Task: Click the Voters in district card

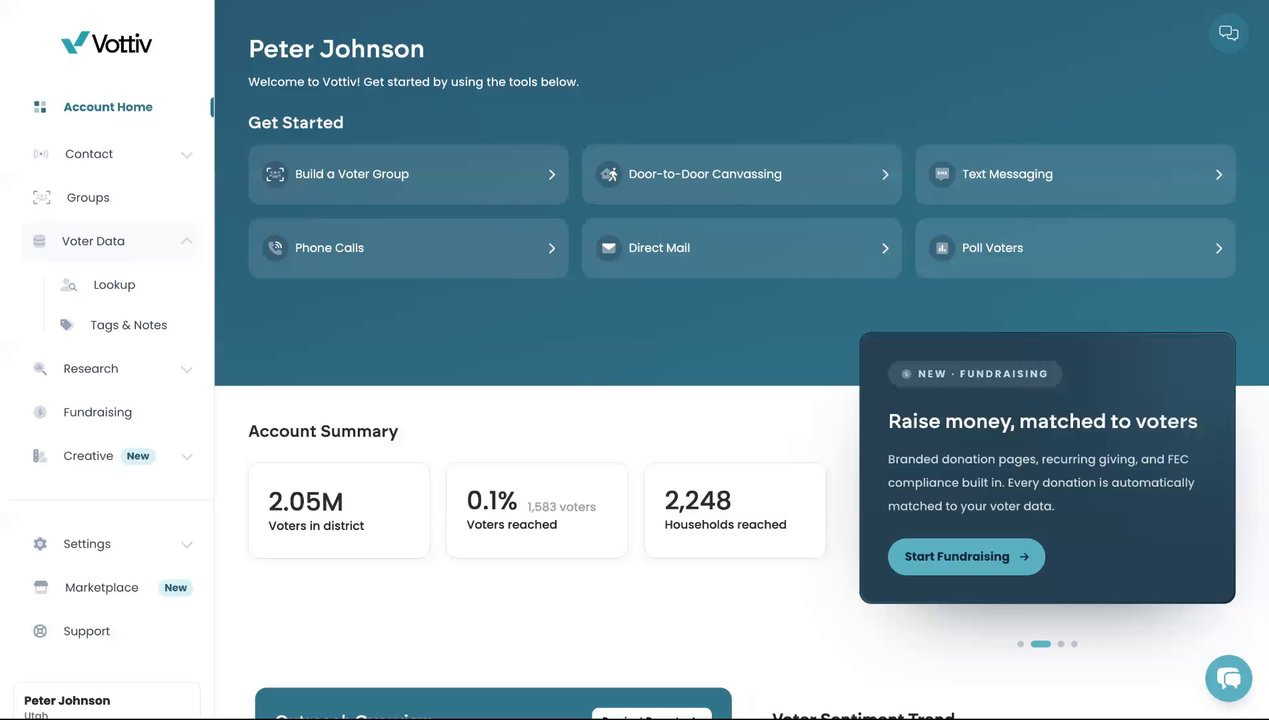Action: coord(339,510)
